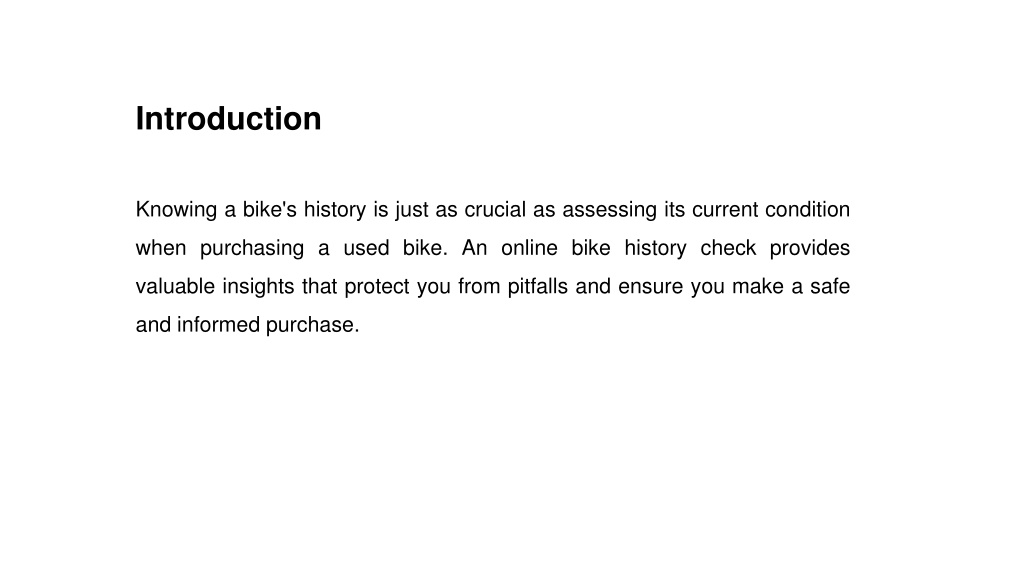Click the word used in the second line
The width and height of the screenshot is (1024, 576).
(366, 248)
